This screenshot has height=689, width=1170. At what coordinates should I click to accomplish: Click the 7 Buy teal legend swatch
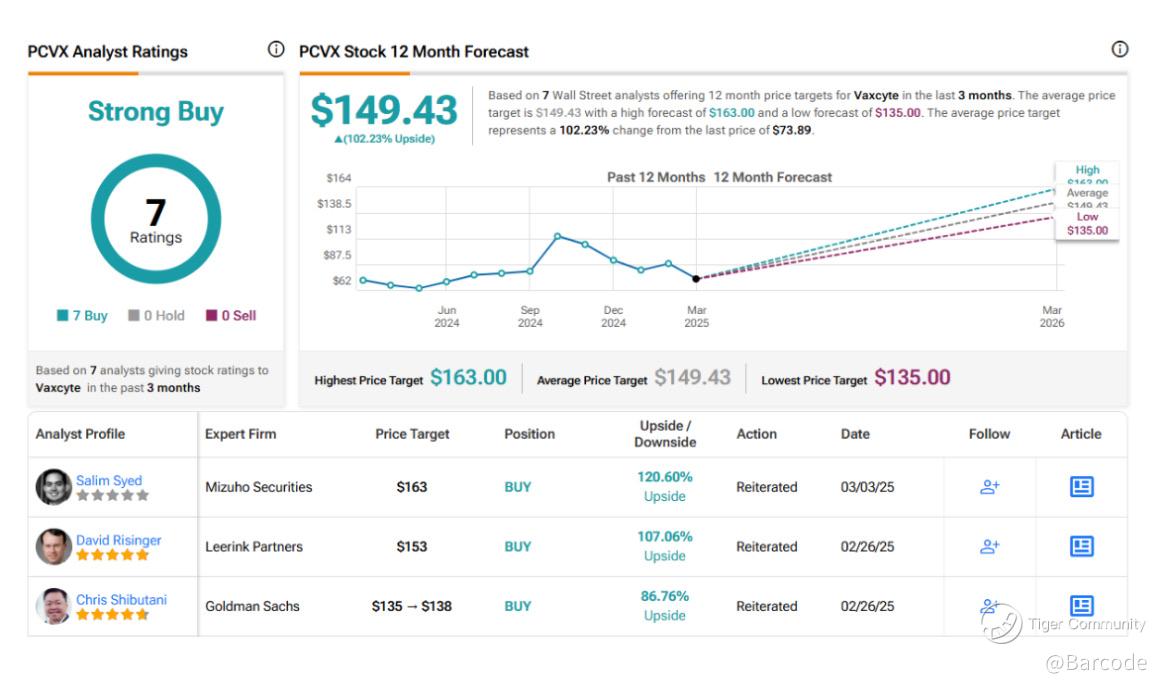pos(63,315)
